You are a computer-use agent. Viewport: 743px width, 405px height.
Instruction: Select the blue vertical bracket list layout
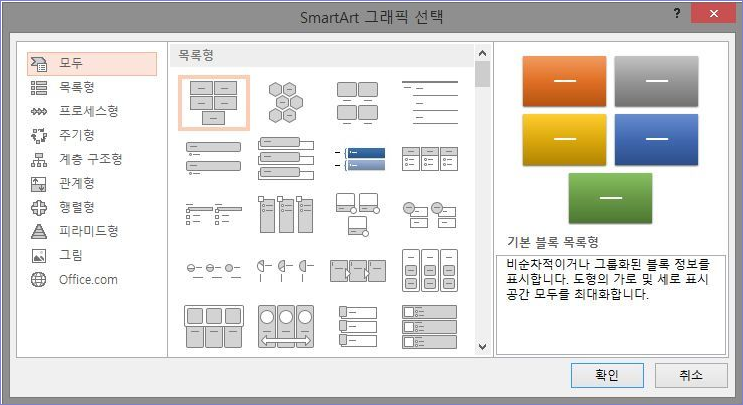coord(358,159)
